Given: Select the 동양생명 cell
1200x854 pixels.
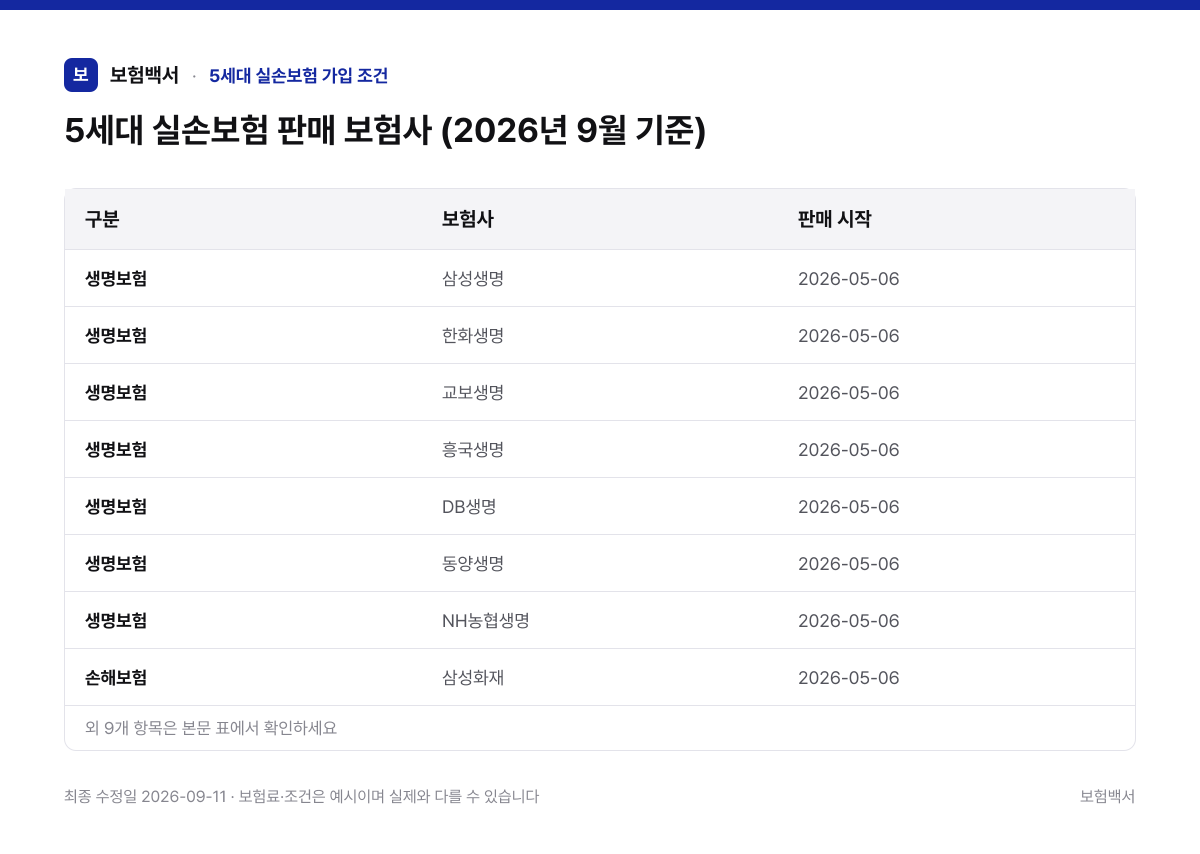Looking at the screenshot, I should [x=473, y=564].
